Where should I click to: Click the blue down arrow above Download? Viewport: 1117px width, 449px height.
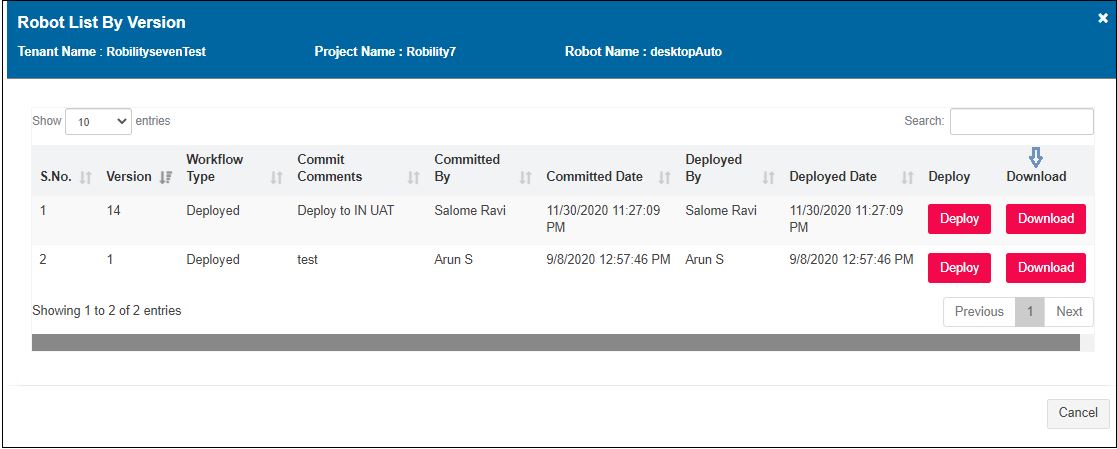tap(1036, 157)
